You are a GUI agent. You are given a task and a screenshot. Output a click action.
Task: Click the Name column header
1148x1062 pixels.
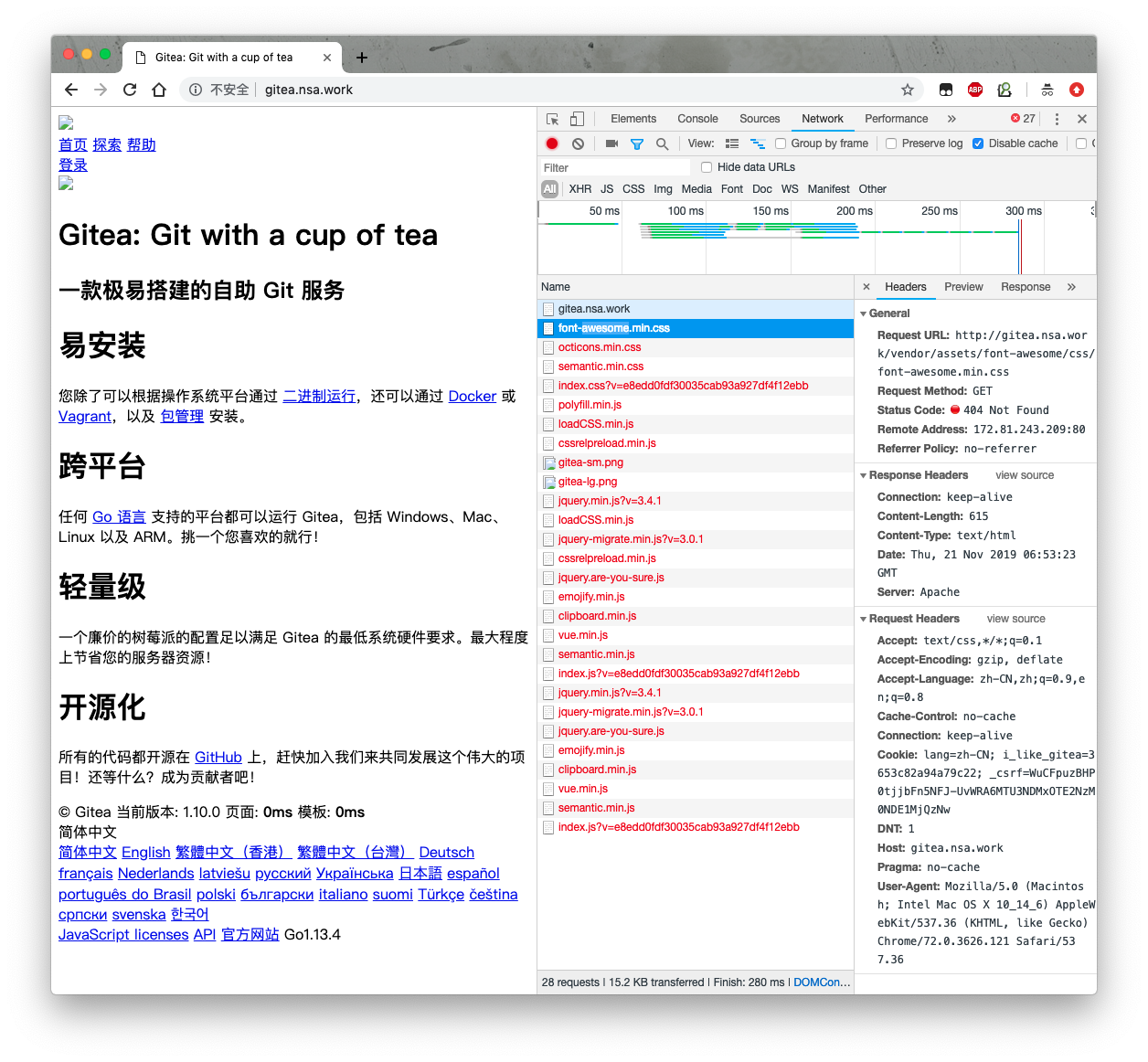pos(696,287)
